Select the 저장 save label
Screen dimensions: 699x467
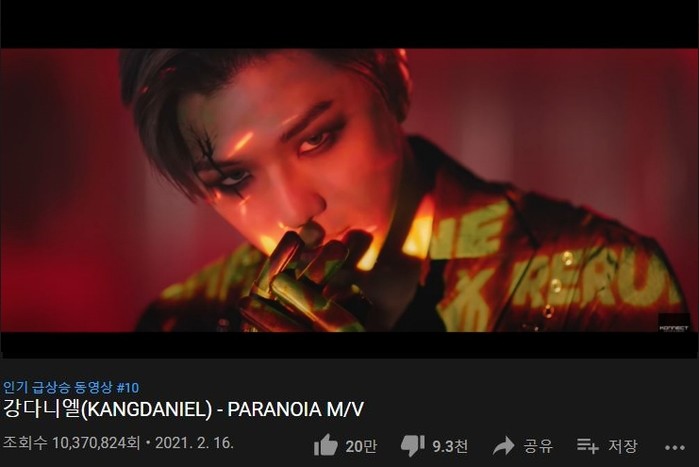(623, 446)
